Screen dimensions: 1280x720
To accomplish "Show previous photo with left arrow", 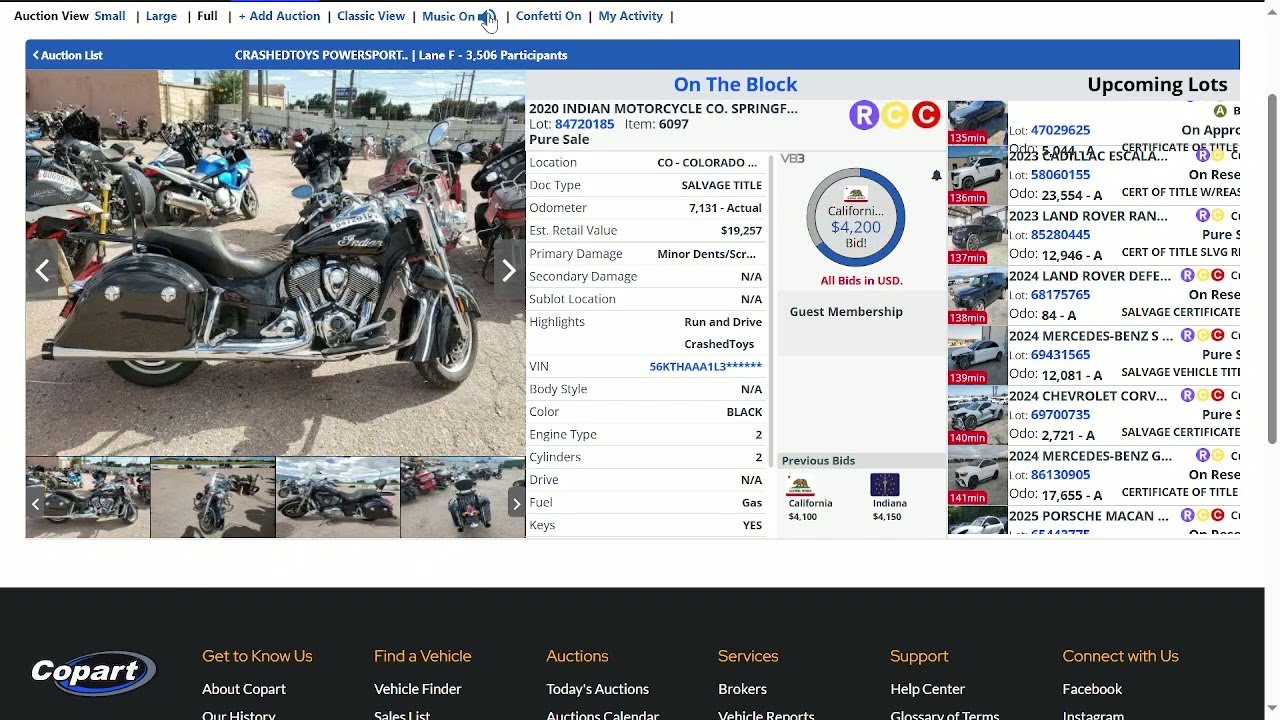I will tap(42, 270).
